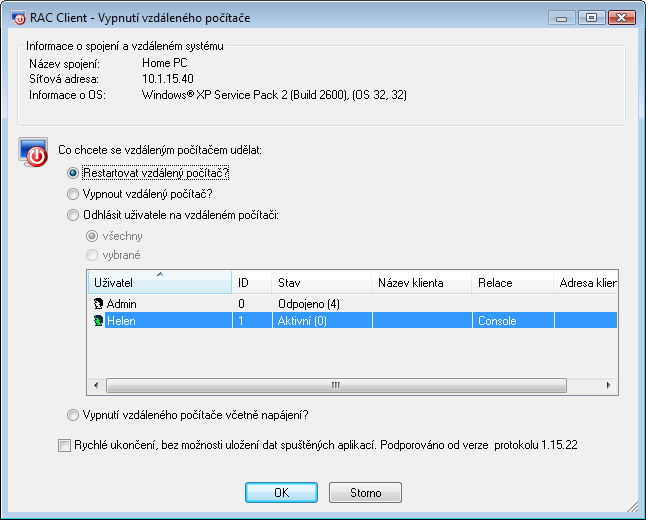Click ID value 0 in Admin row

pyautogui.click(x=241, y=304)
